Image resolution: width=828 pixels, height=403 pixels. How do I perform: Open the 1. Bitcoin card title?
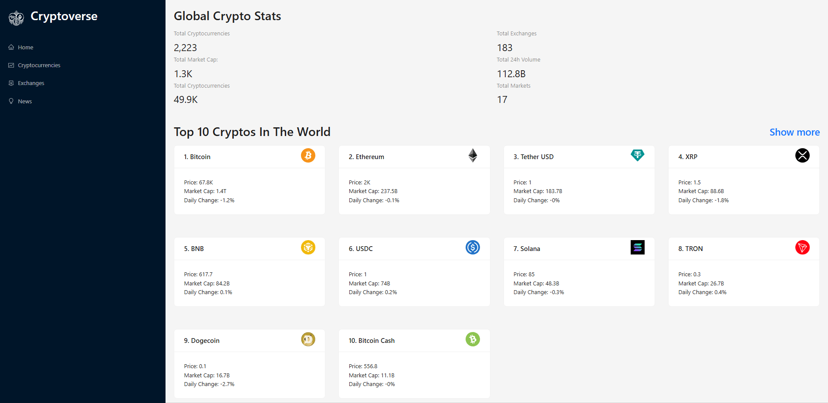click(x=197, y=157)
